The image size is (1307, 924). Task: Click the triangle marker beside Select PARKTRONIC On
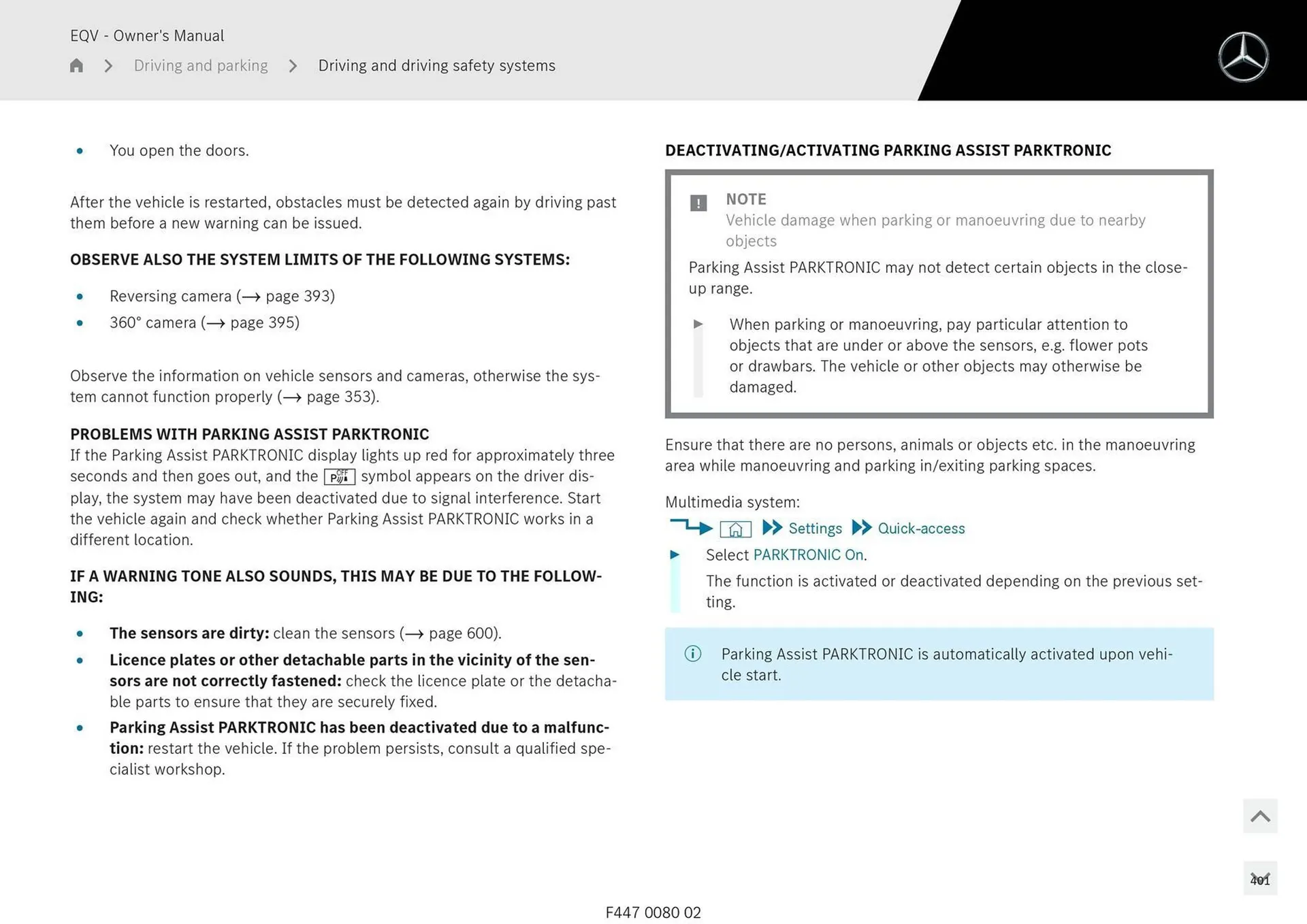pos(676,555)
